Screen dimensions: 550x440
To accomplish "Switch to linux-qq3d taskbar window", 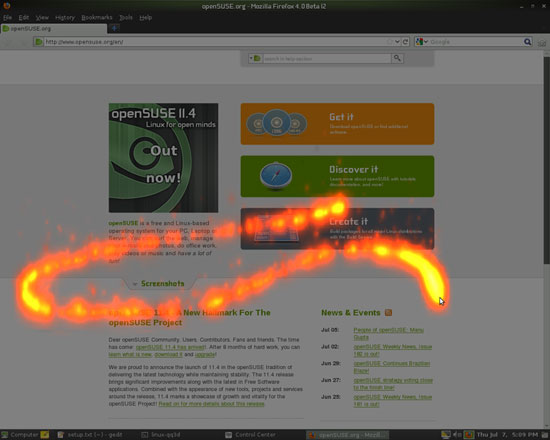I will pos(161,435).
